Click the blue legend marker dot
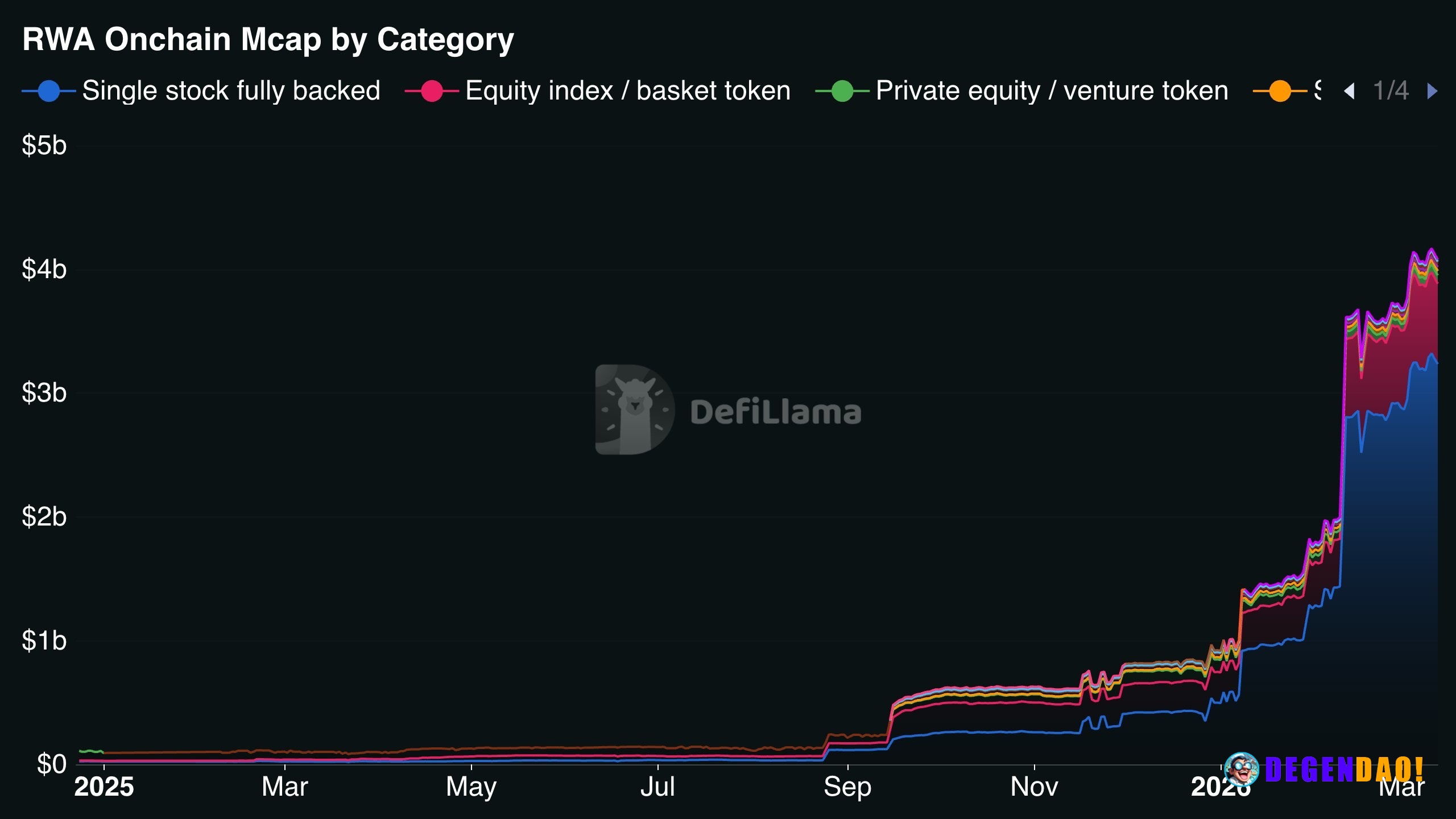The width and height of the screenshot is (1456, 819). pyautogui.click(x=49, y=91)
